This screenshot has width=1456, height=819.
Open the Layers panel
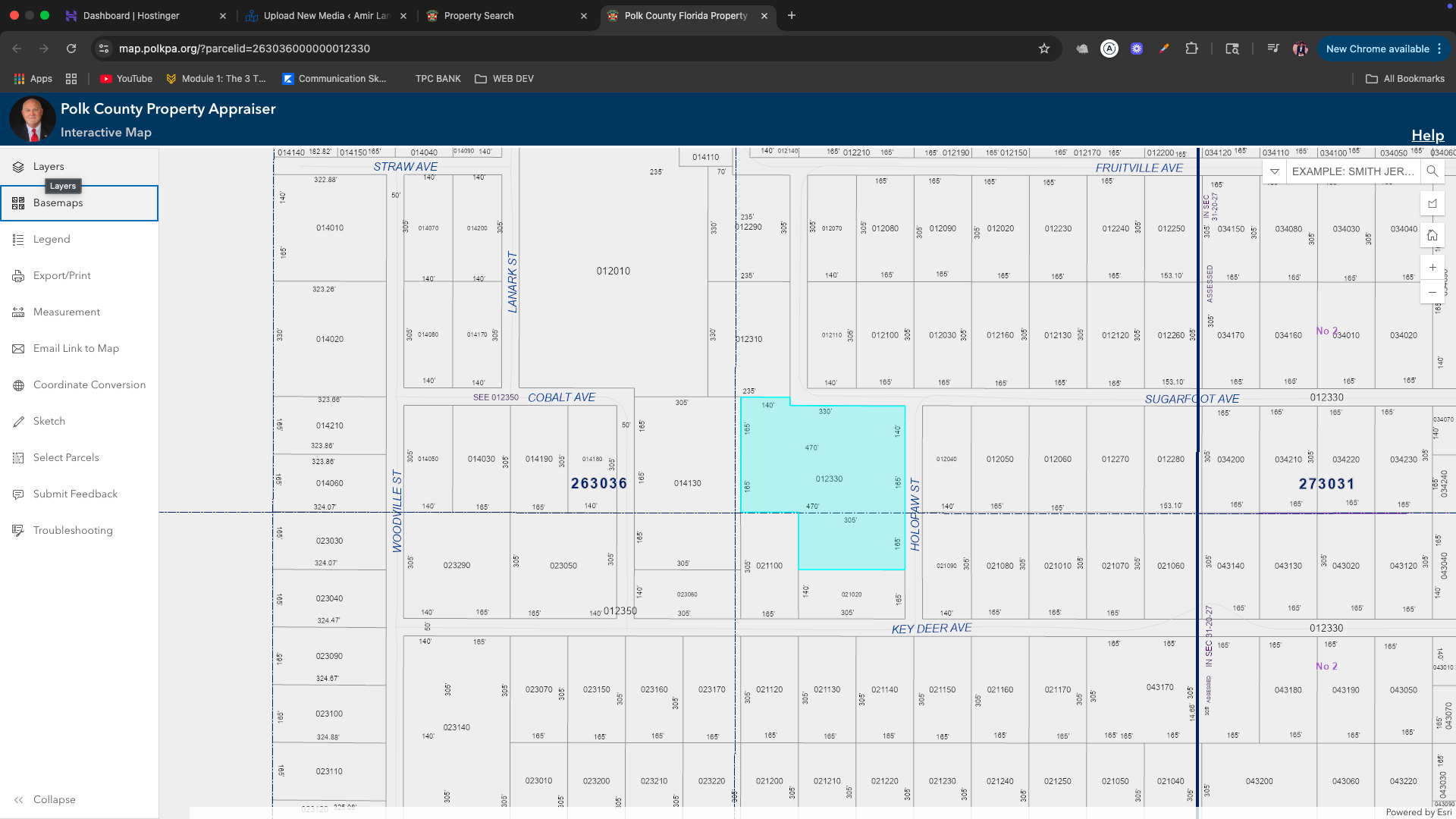coord(49,167)
